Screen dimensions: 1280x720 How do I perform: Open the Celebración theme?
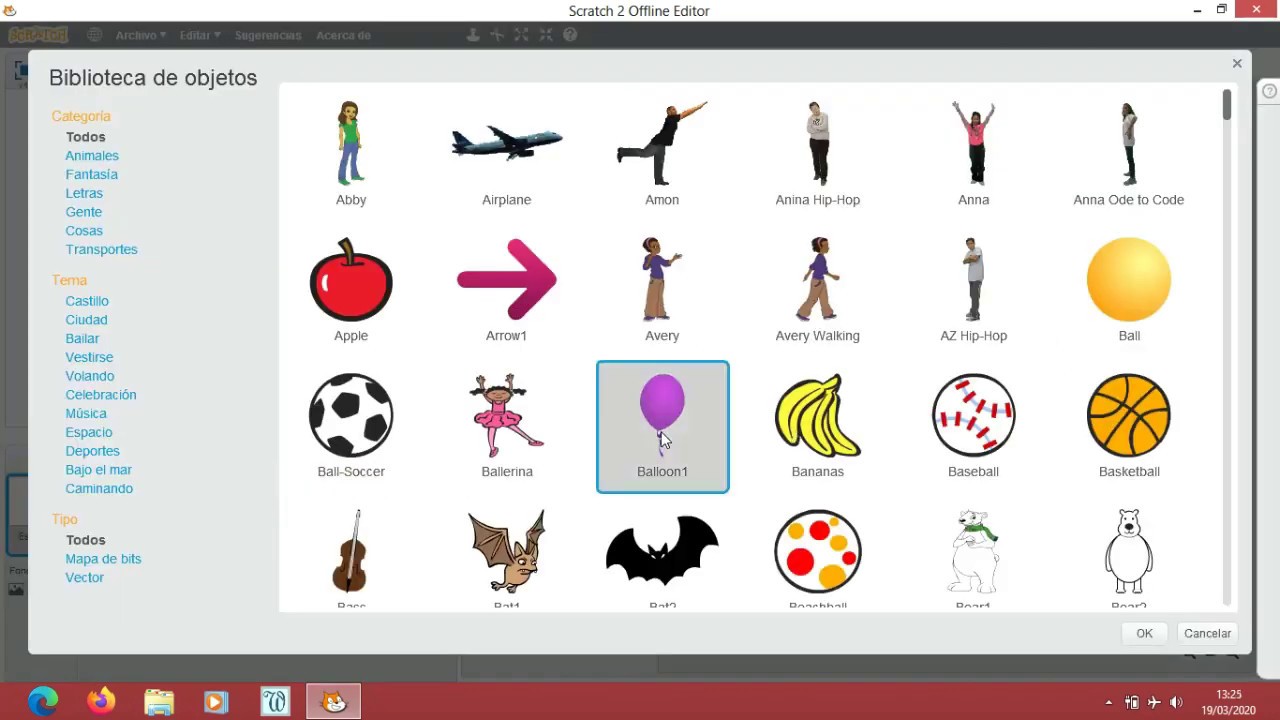coord(101,395)
